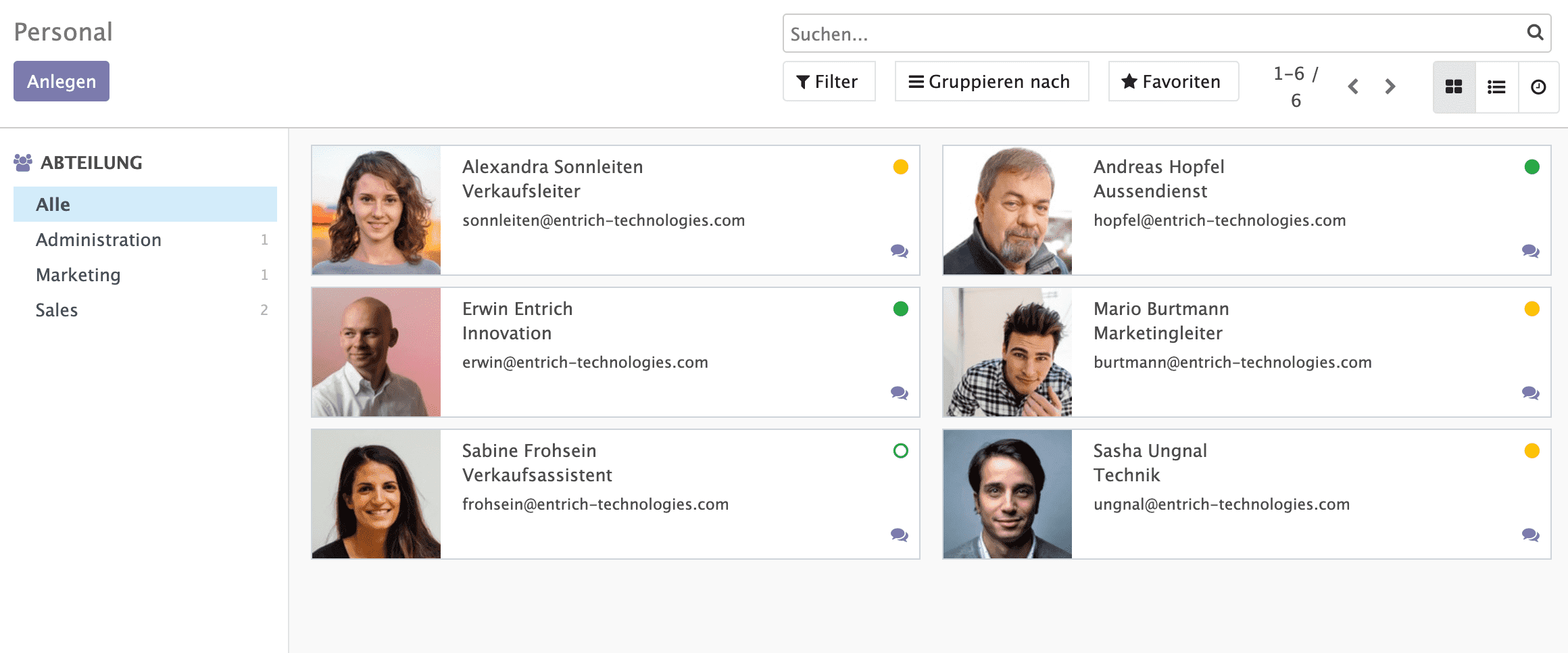
Task: Expand the Gruppieren nach menu
Action: click(991, 82)
